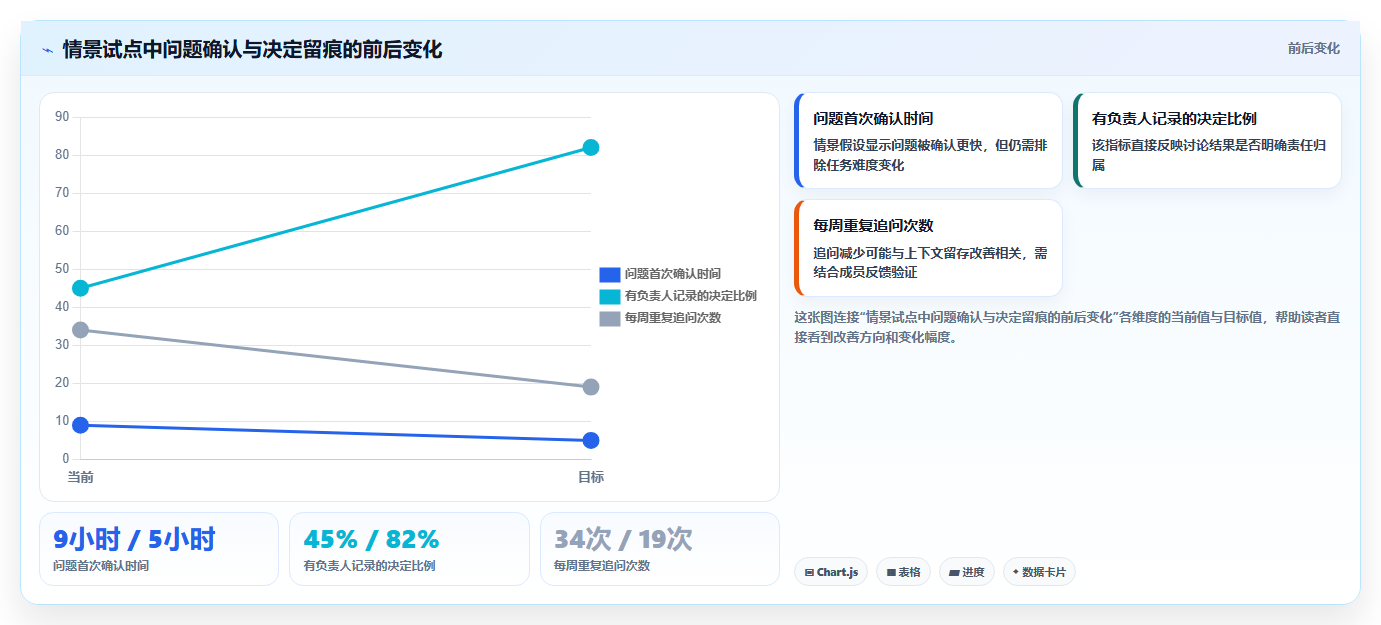
Task: Click sparkle icon inside 数据卡片 tag
Action: point(1016,572)
